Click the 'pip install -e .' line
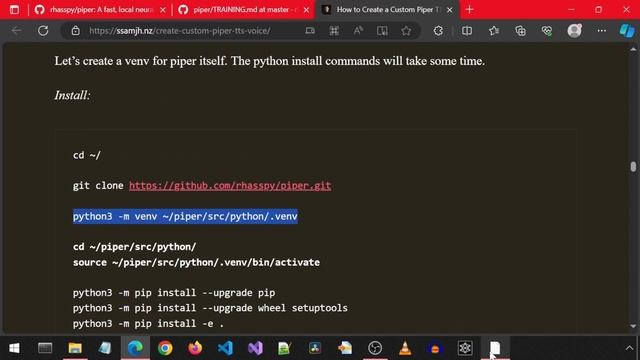Screen dimensions: 640x360 tap(148, 323)
